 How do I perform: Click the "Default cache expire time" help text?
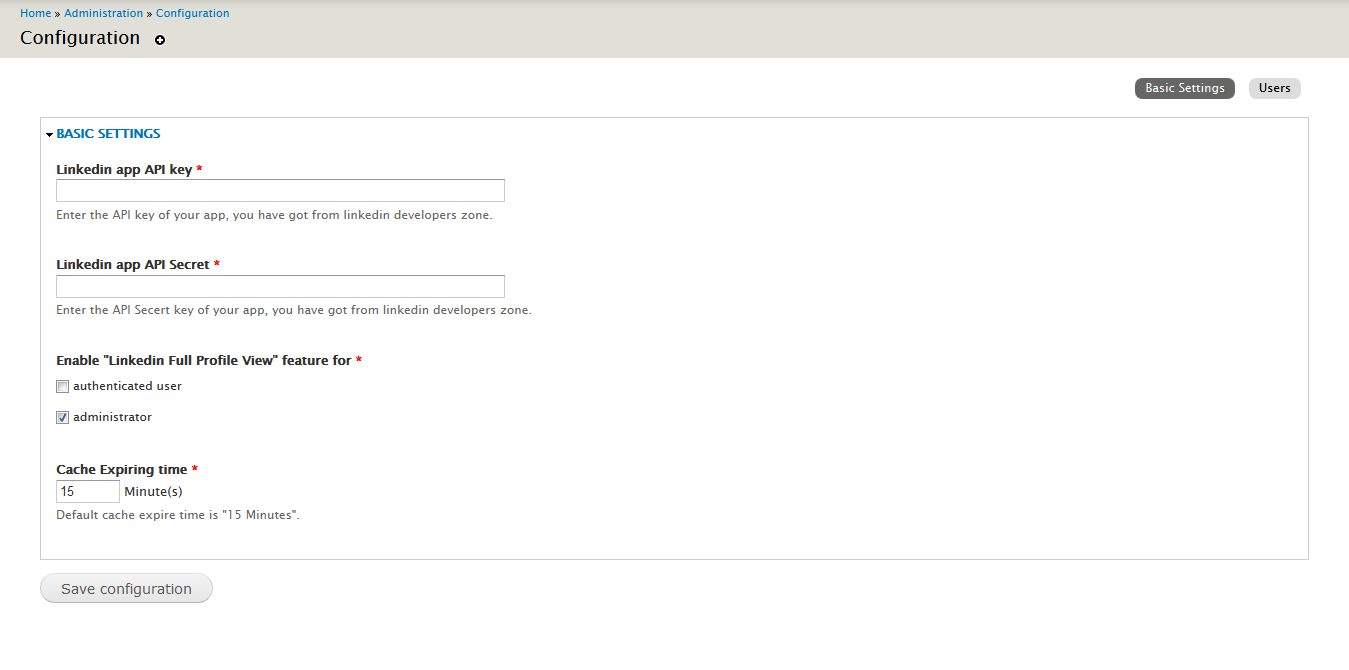pyautogui.click(x=178, y=515)
